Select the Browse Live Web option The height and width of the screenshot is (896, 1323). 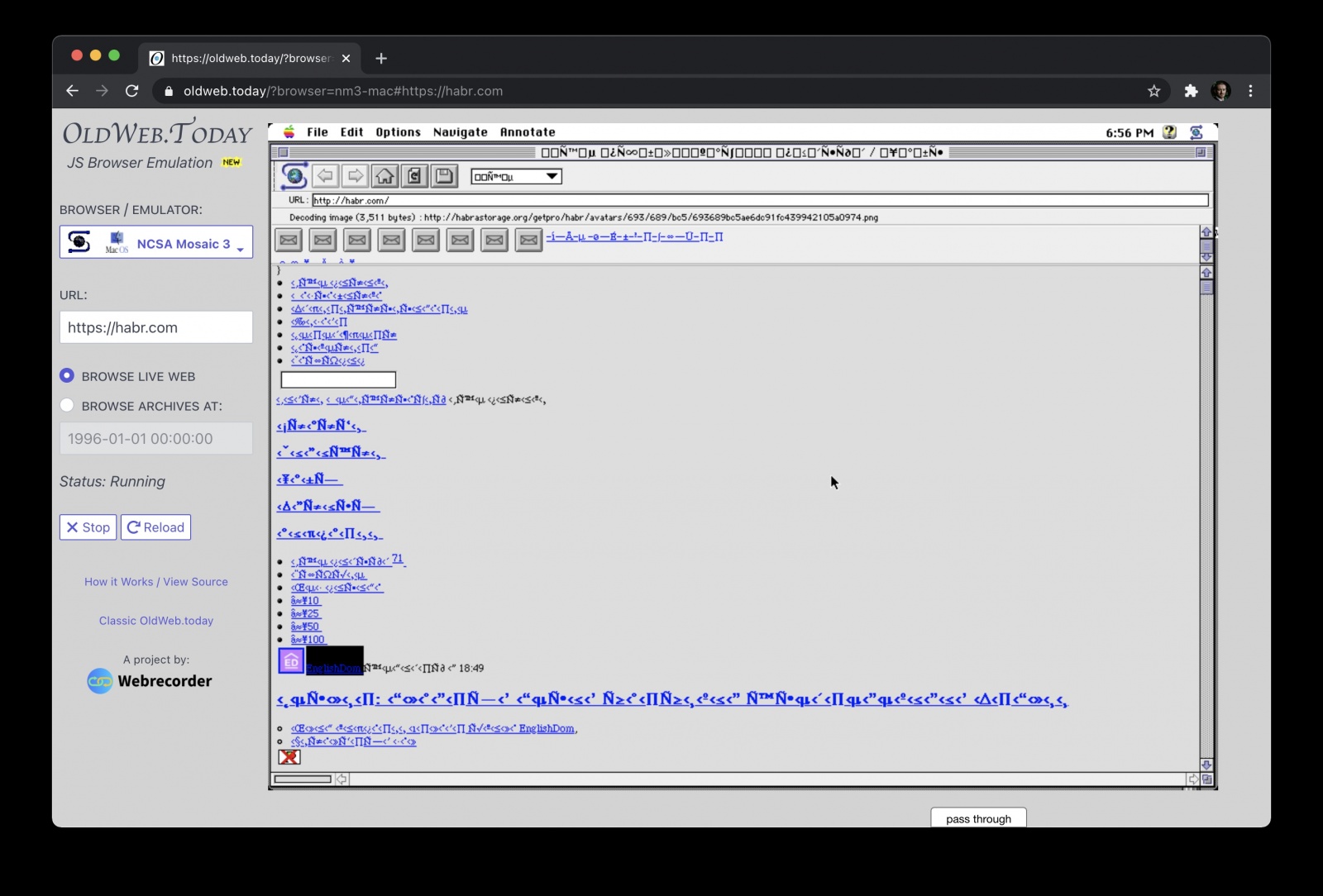(x=67, y=376)
